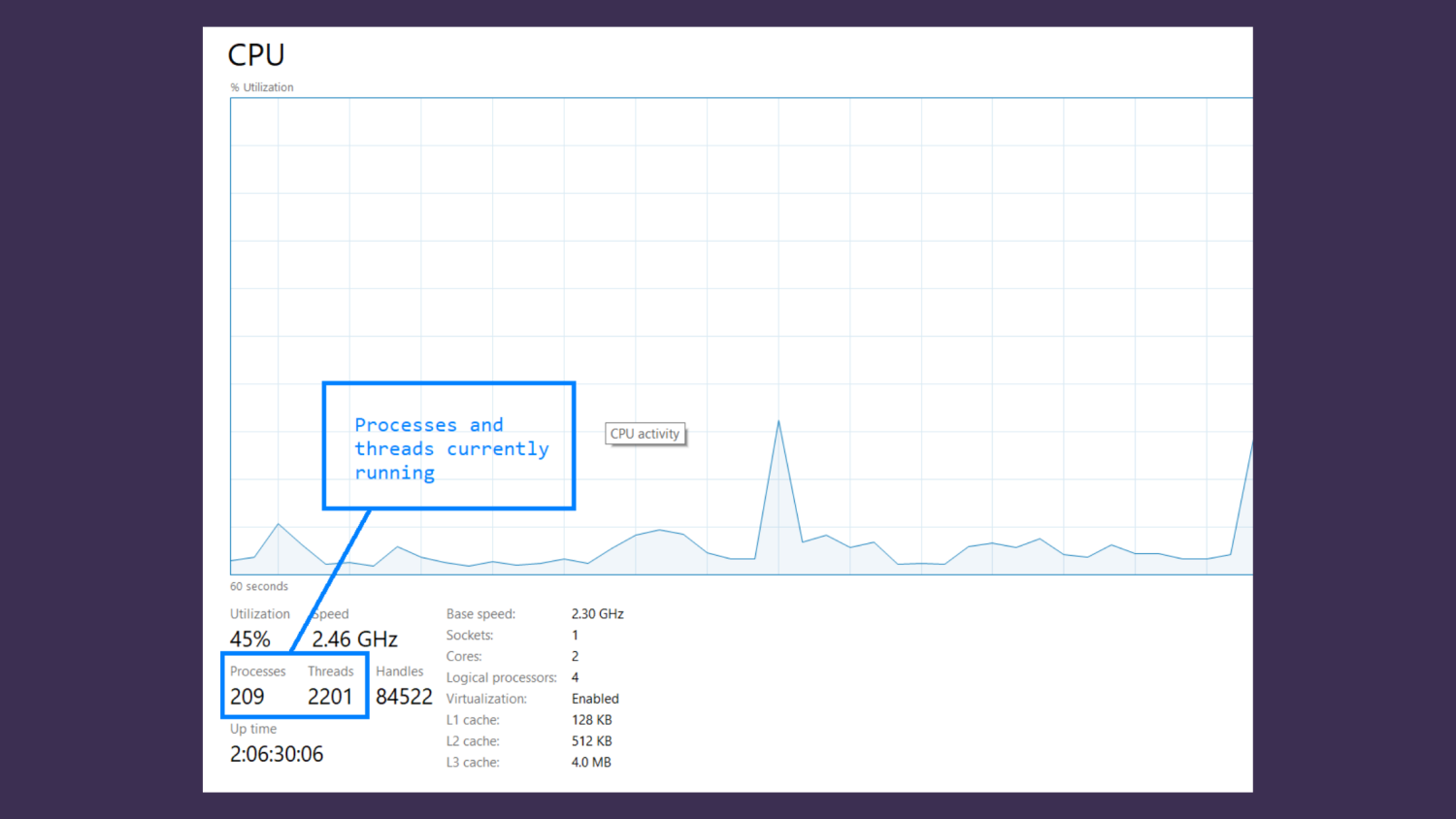
Task: Click the Virtualization Enabled status
Action: [x=595, y=699]
